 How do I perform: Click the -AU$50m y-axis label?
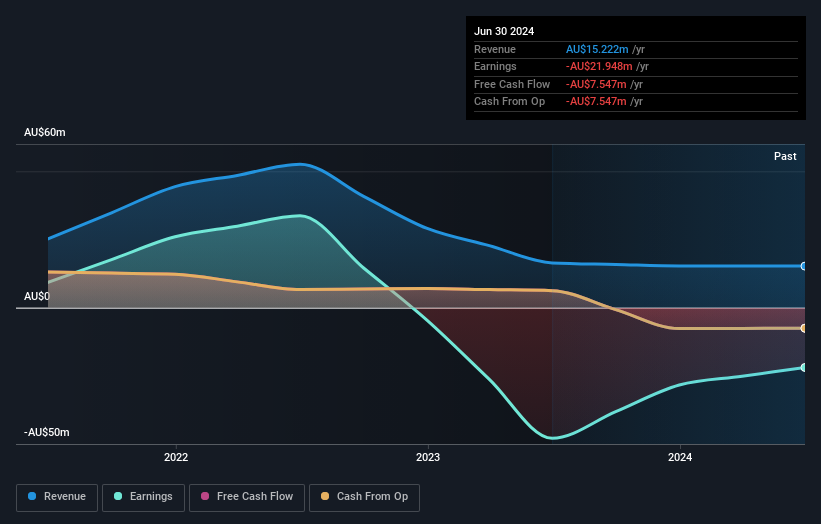coord(47,432)
